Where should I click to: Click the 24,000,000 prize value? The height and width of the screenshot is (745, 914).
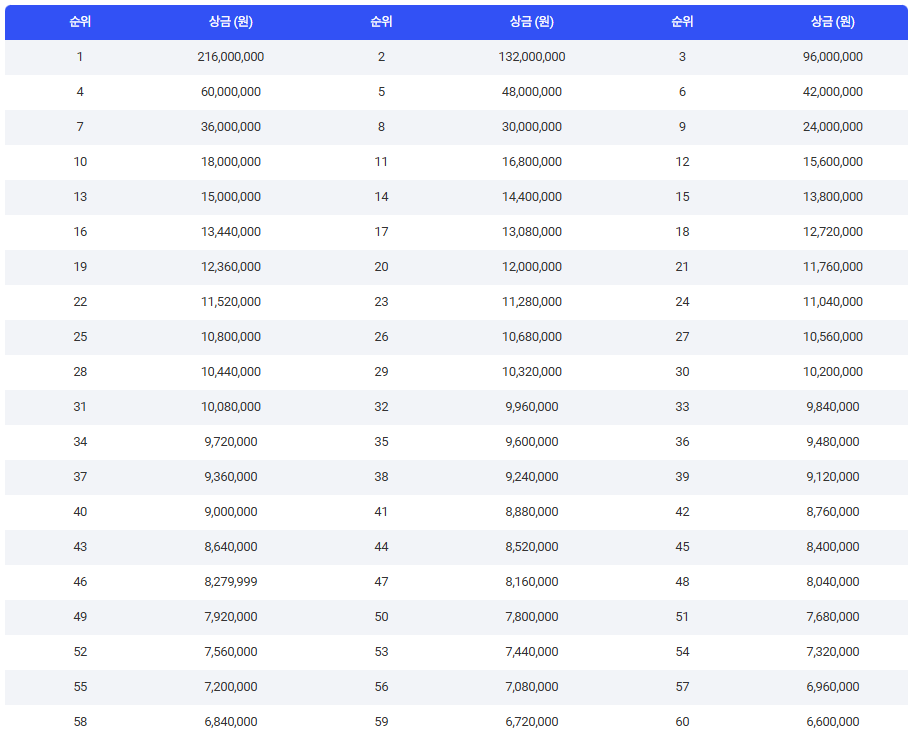click(832, 127)
